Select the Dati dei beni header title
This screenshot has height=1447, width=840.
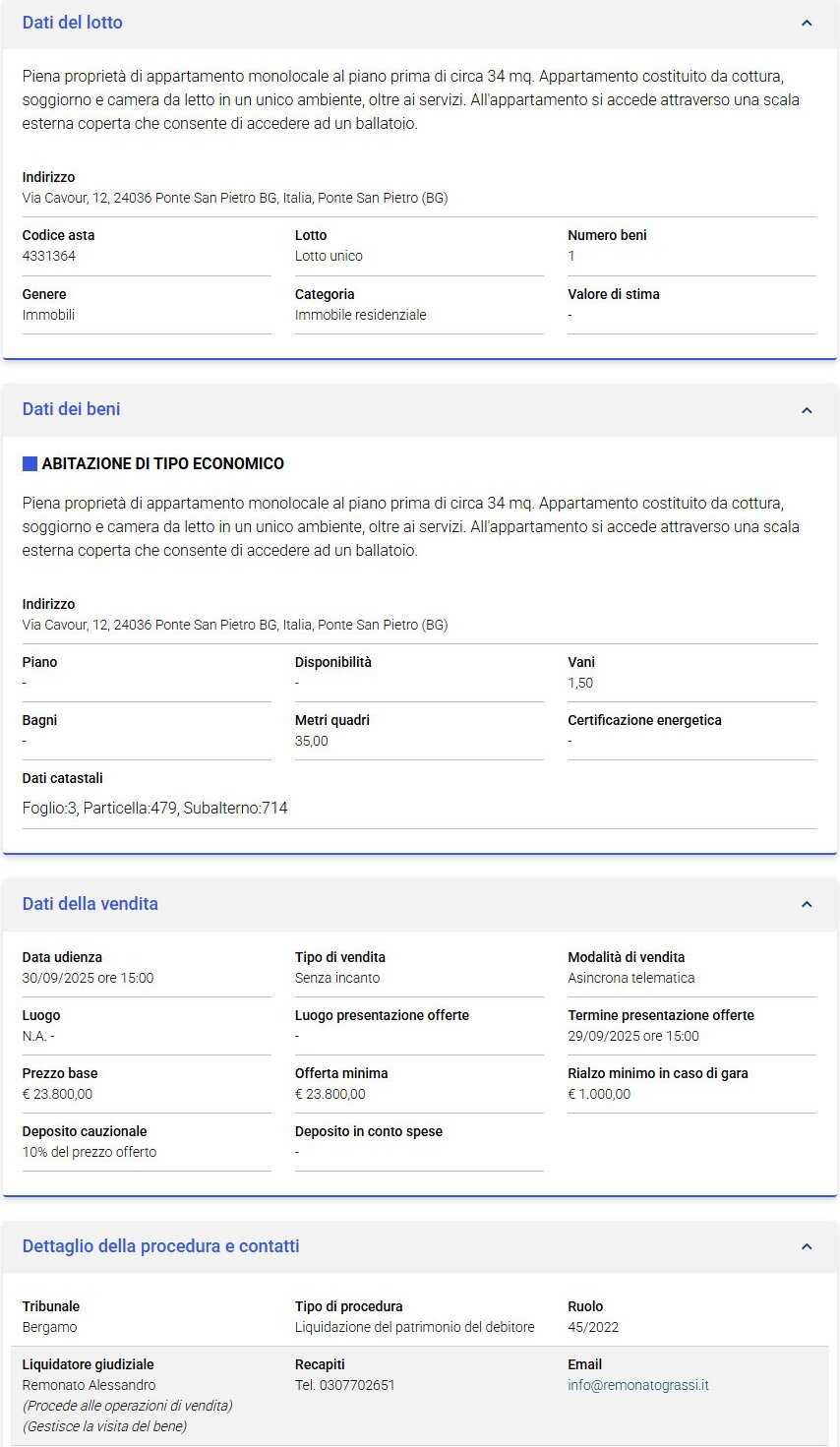72,409
